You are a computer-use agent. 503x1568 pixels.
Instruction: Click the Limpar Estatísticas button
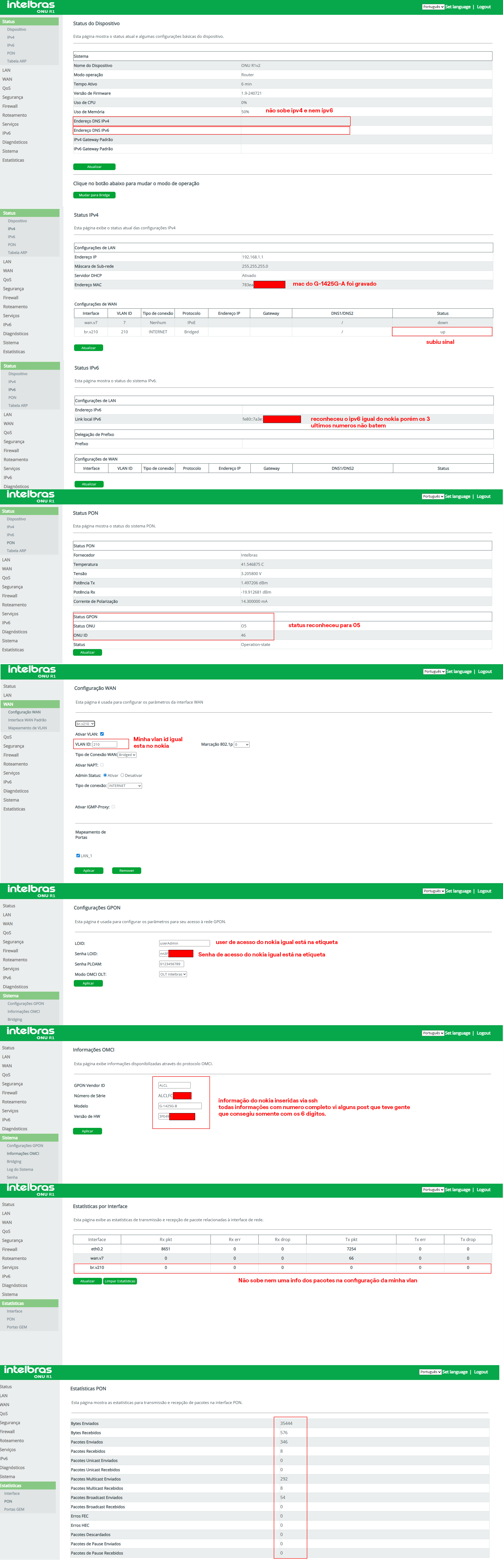[120, 1281]
